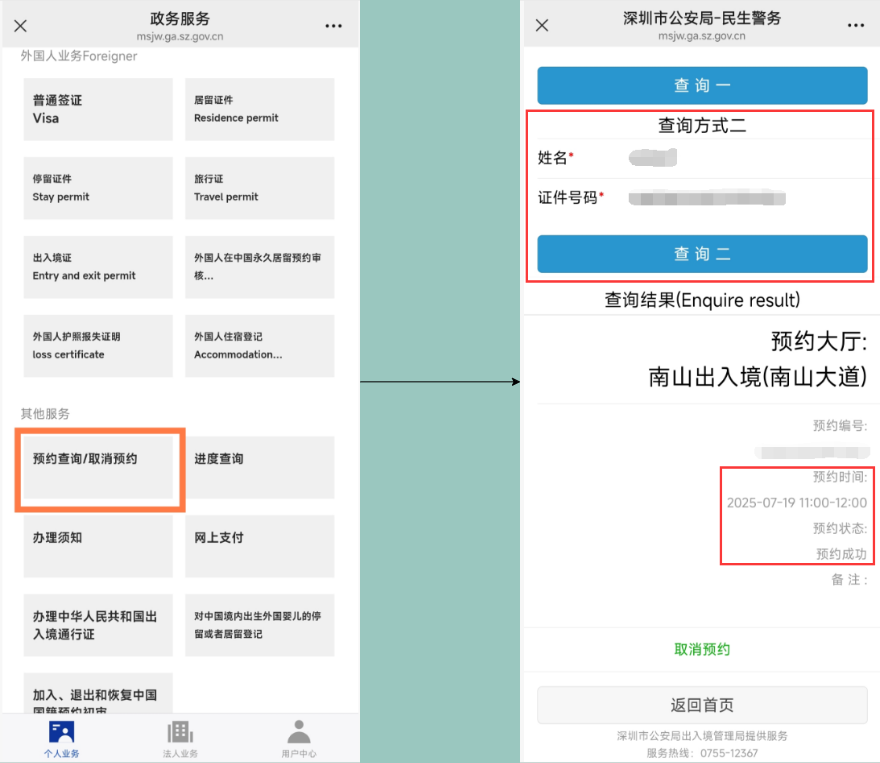Close the 政务服务 page with X icon

click(20, 26)
